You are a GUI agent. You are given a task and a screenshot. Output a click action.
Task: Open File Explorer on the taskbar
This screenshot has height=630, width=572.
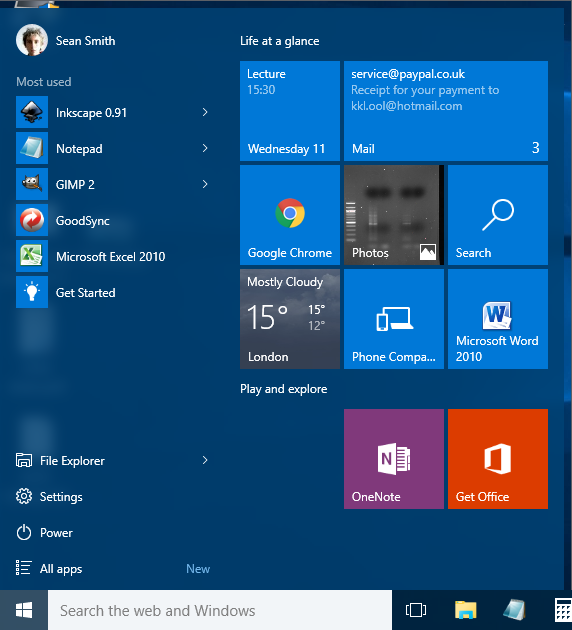click(x=465, y=610)
